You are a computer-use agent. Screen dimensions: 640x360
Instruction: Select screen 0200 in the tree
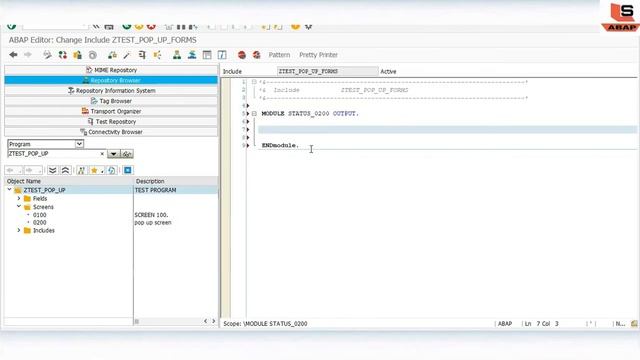(40, 222)
